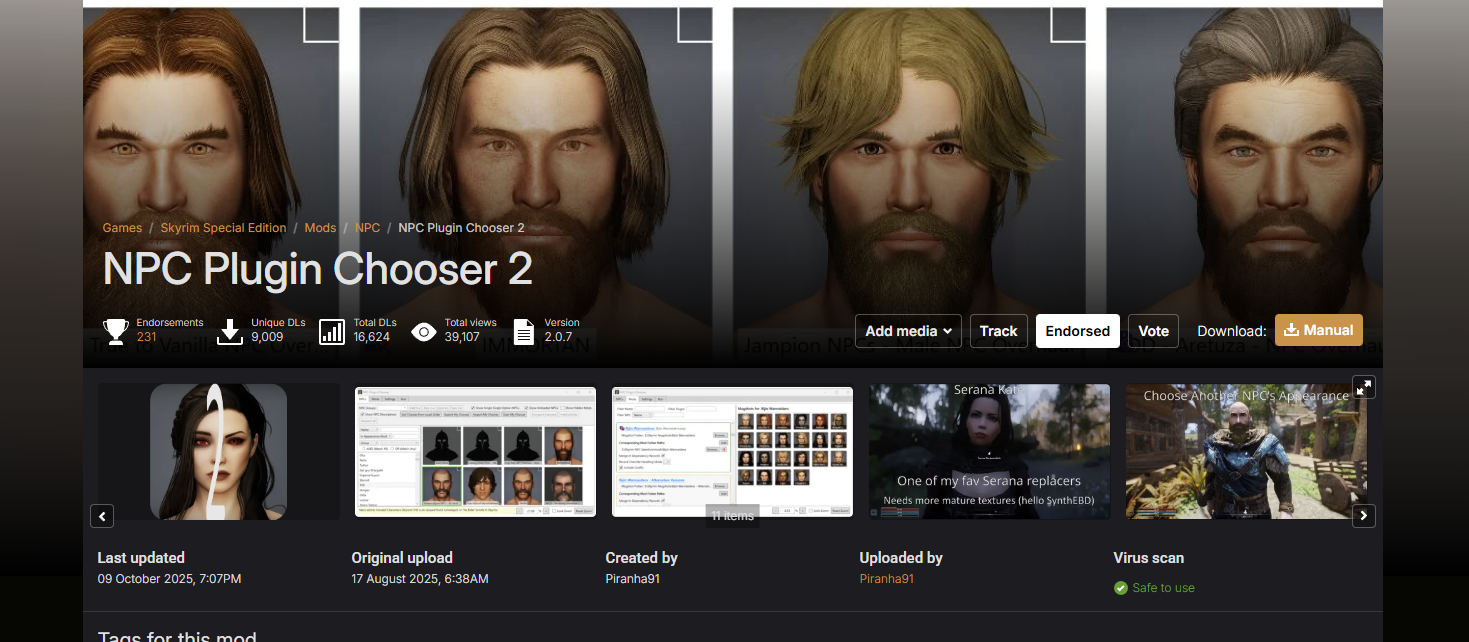
Task: Click the 16,624 total downloads value
Action: (372, 337)
